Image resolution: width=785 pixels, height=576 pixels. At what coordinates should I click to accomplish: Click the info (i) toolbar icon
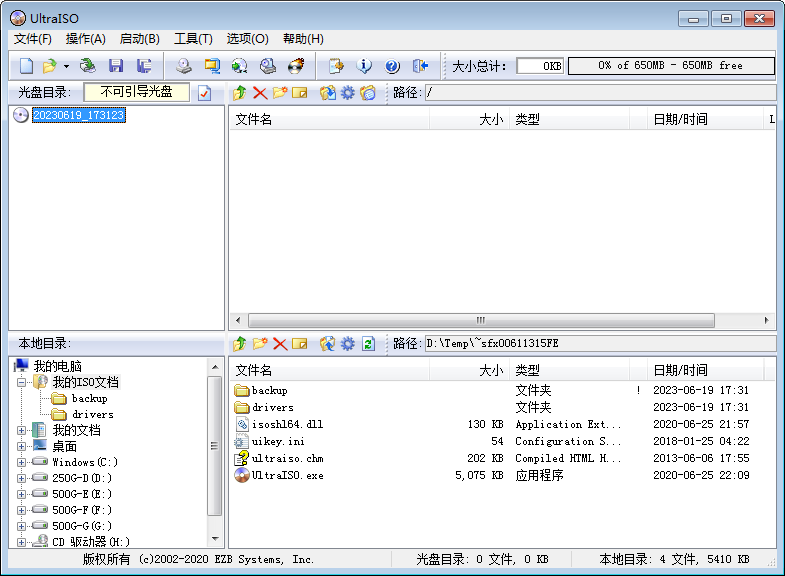tap(364, 66)
